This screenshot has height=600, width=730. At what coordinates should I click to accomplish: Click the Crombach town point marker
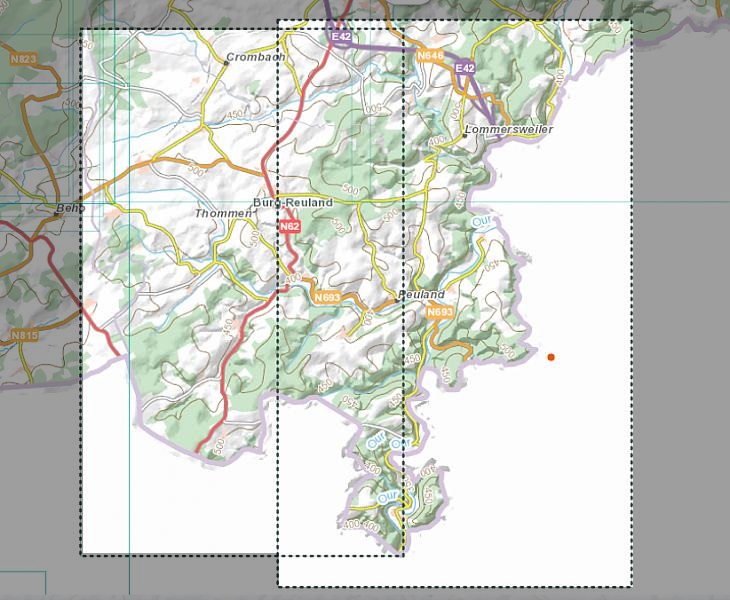tap(226, 64)
